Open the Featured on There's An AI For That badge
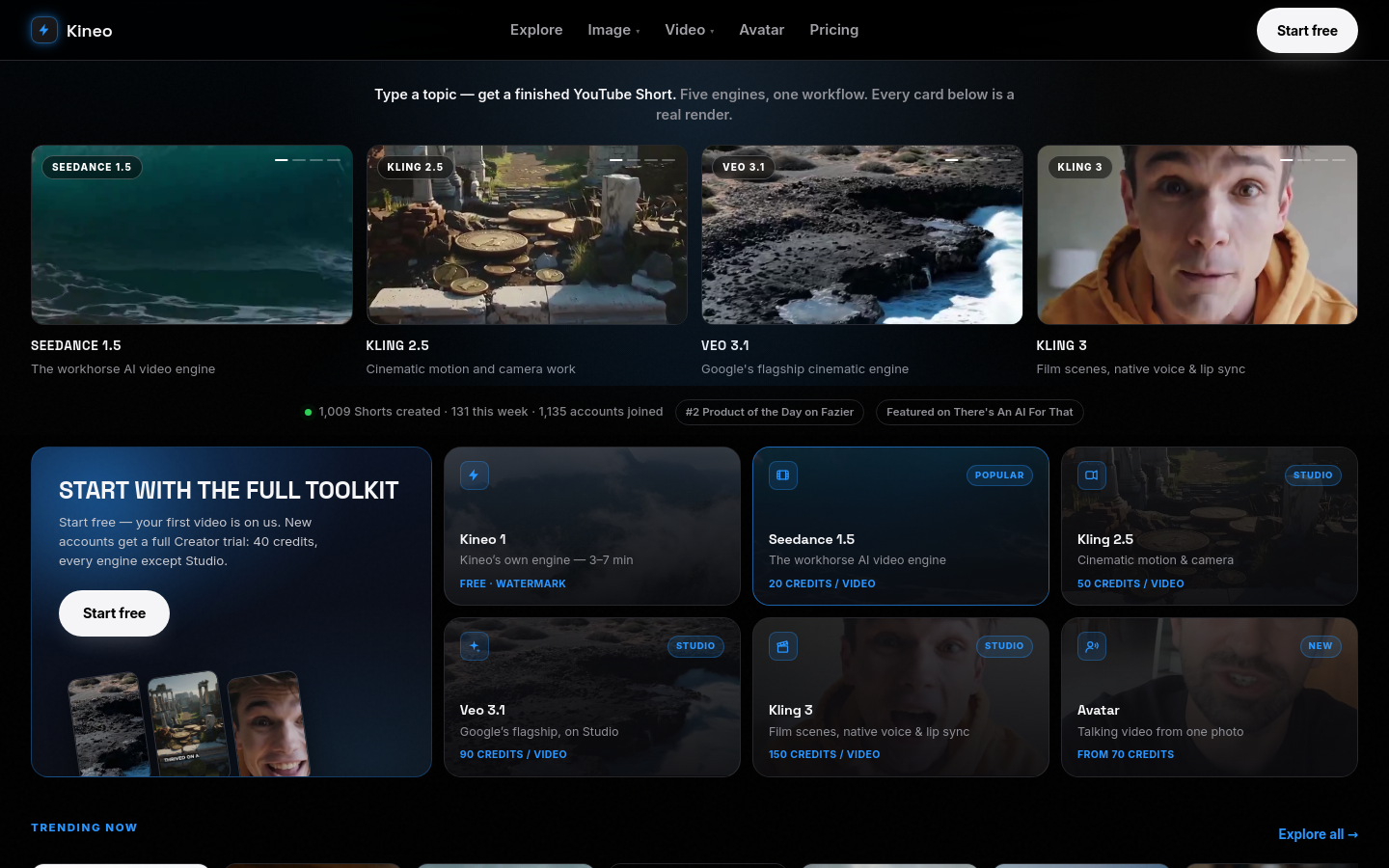This screenshot has width=1389, height=868. click(979, 412)
